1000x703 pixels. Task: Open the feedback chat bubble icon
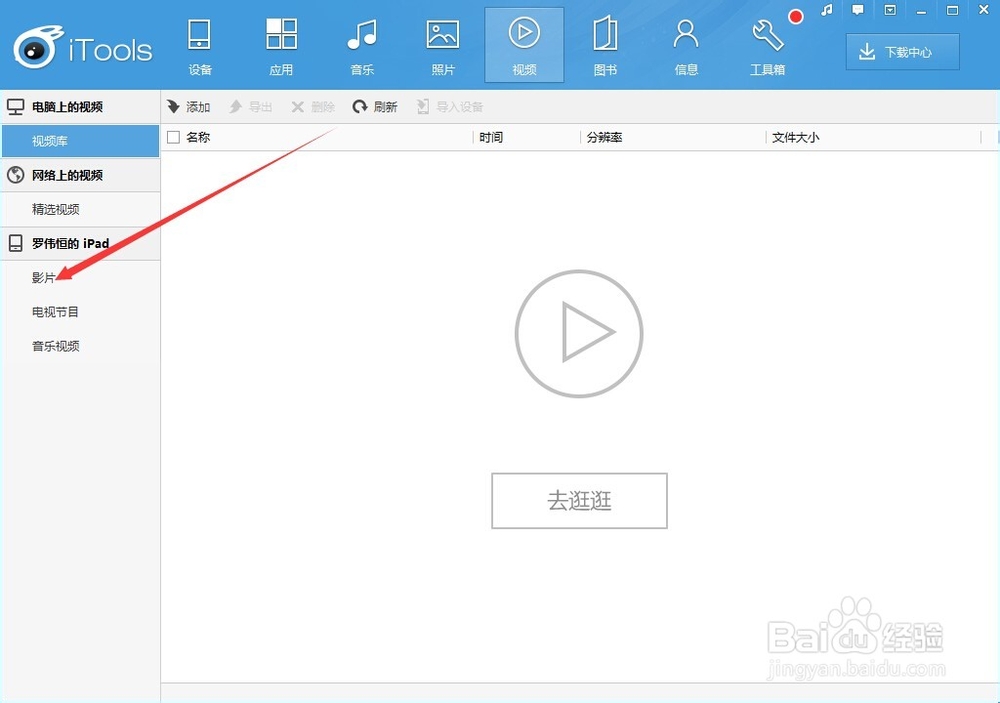point(858,10)
